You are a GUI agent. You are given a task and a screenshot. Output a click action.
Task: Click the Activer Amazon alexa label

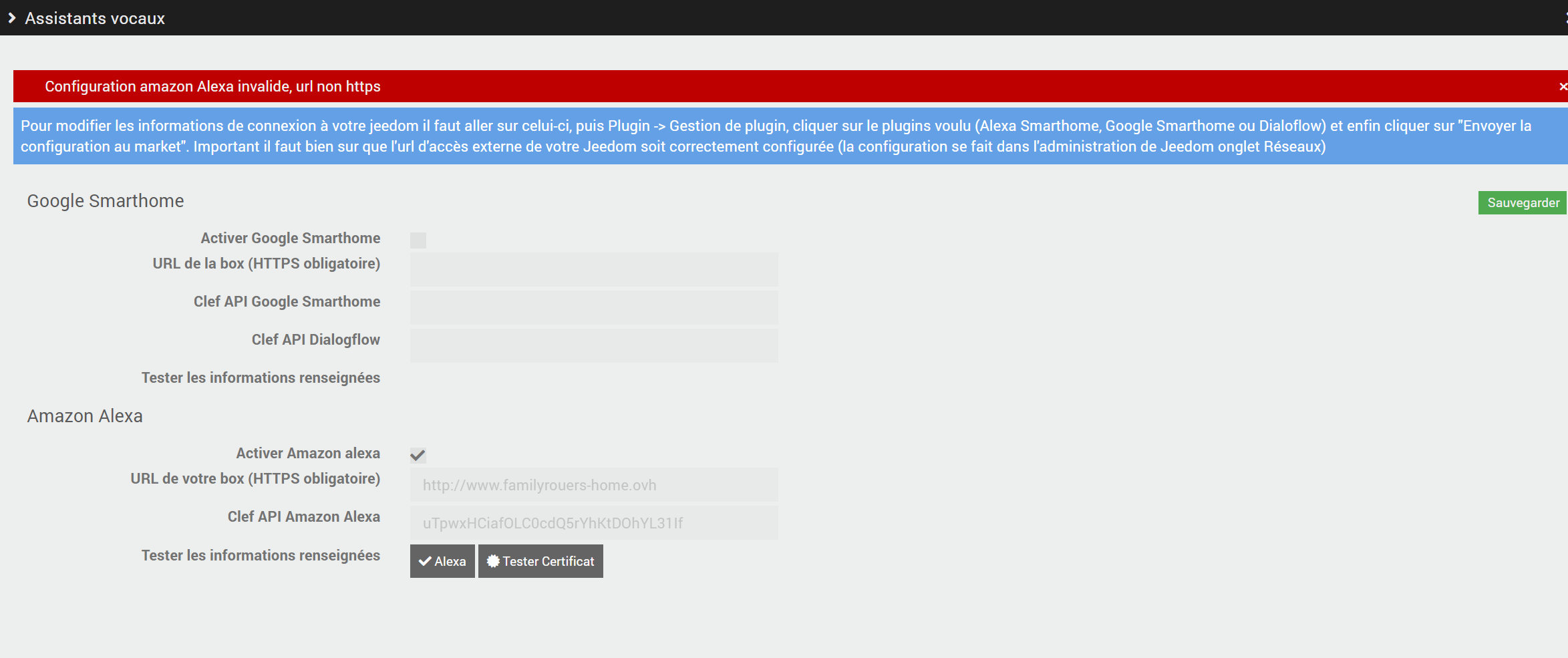tap(308, 454)
